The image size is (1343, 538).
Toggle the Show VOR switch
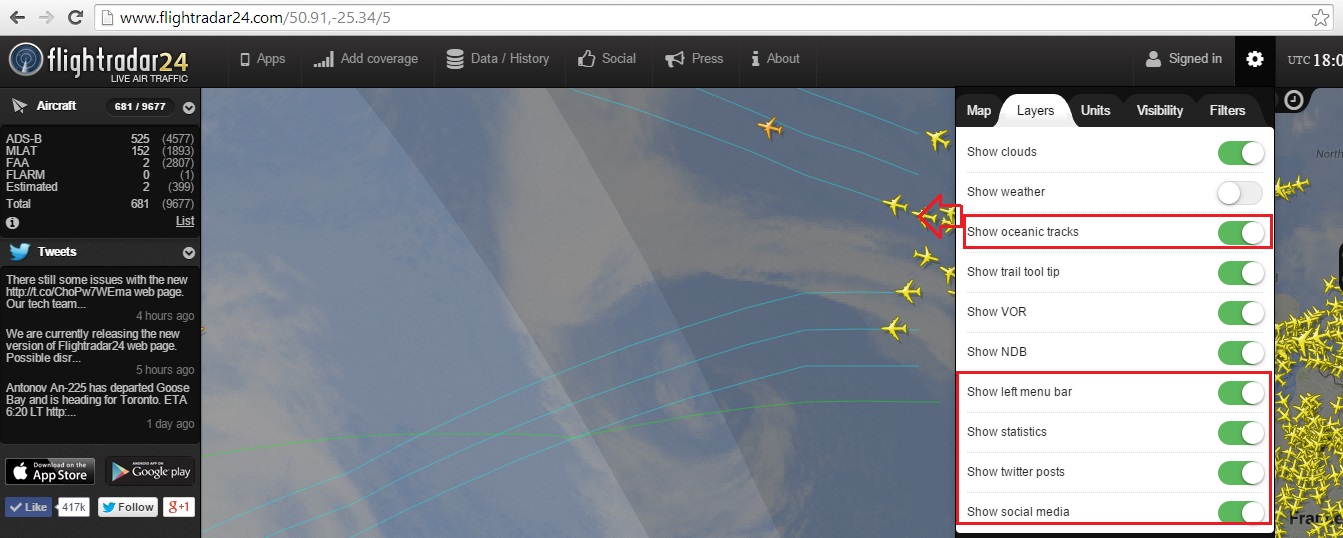[x=1240, y=312]
